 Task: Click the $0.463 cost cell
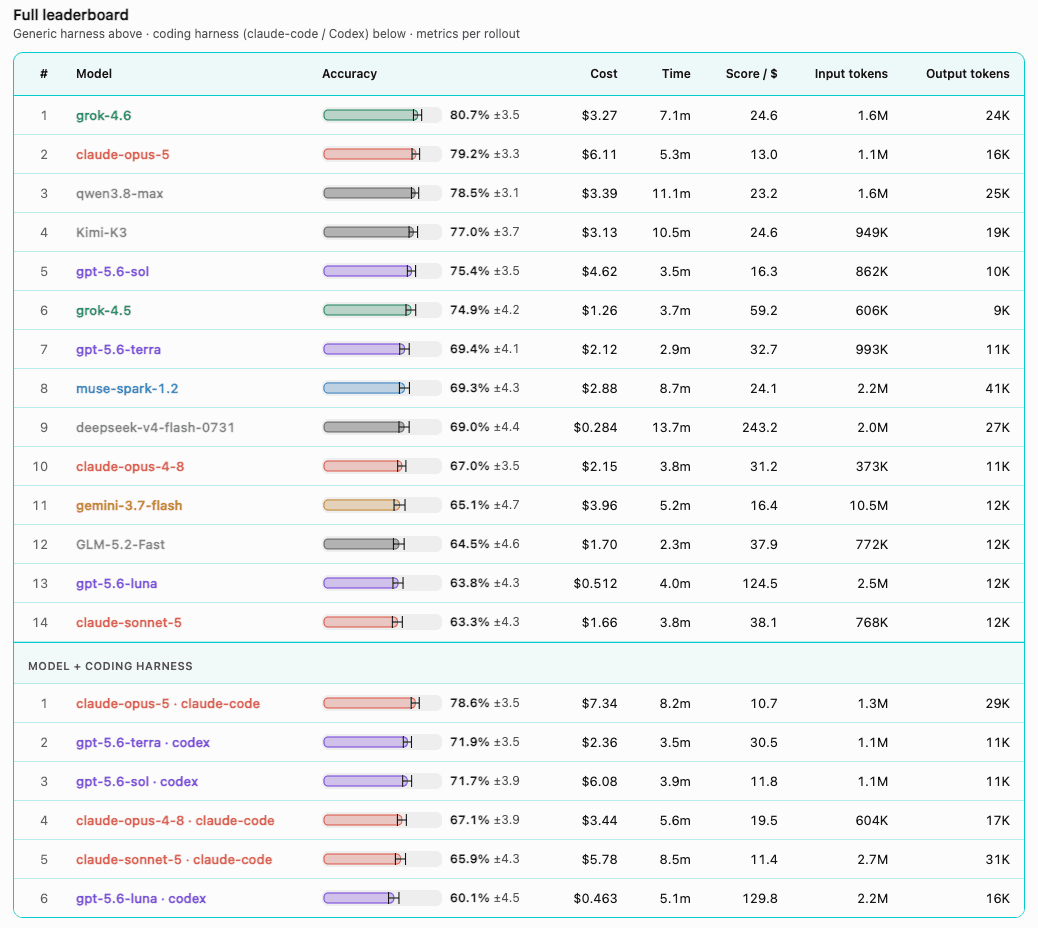(x=595, y=900)
